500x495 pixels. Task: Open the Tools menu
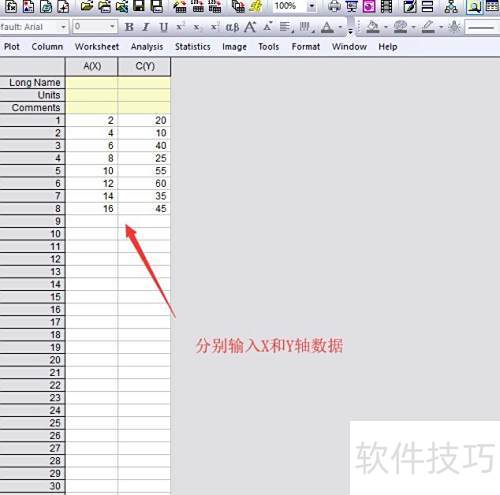[x=269, y=47]
